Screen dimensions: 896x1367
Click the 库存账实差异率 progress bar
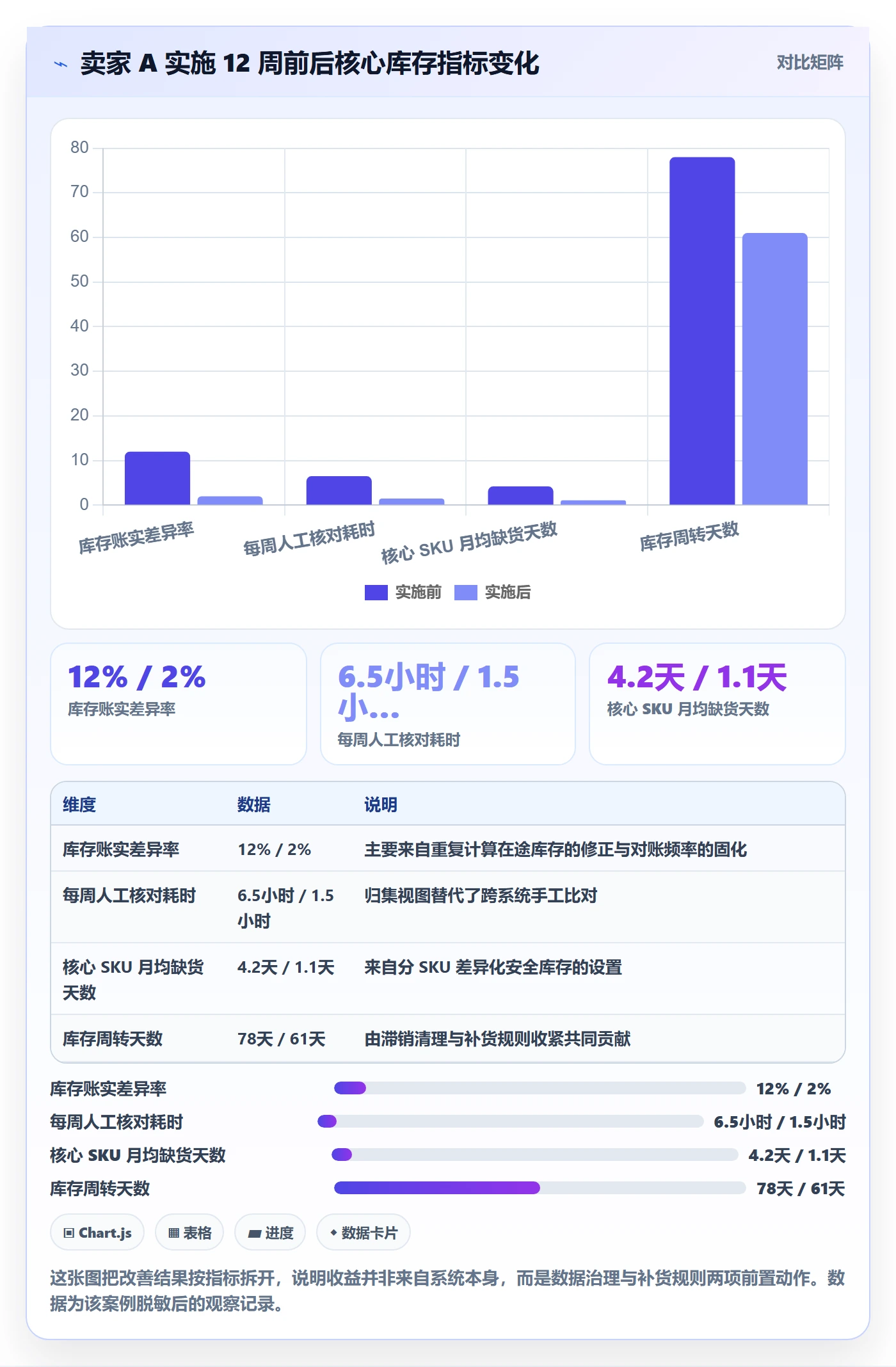pyautogui.click(x=540, y=1088)
